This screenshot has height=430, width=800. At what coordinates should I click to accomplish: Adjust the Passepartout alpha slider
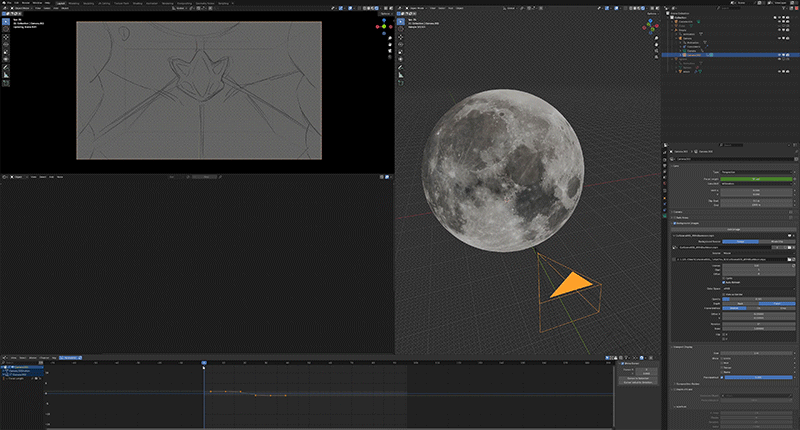[759, 377]
